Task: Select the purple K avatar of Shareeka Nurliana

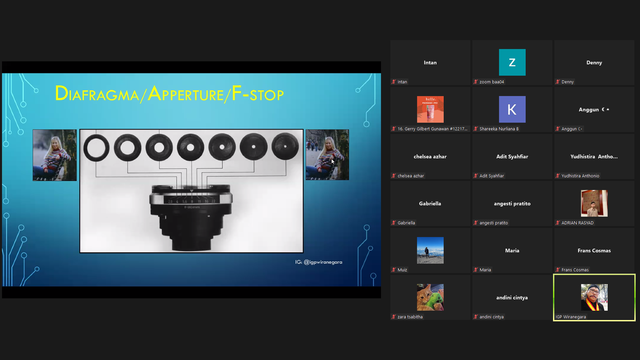Action: [x=512, y=109]
